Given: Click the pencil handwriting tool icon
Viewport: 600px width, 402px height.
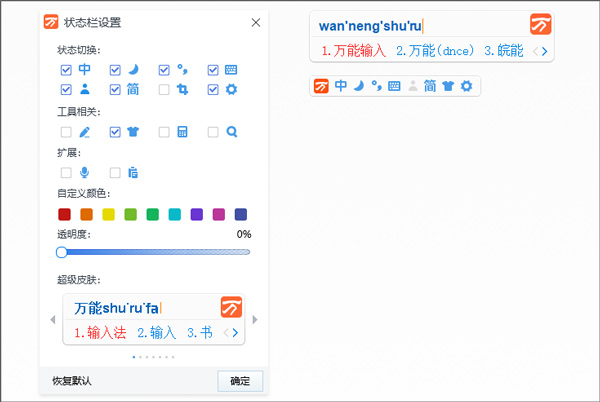Looking at the screenshot, I should click(x=85, y=132).
